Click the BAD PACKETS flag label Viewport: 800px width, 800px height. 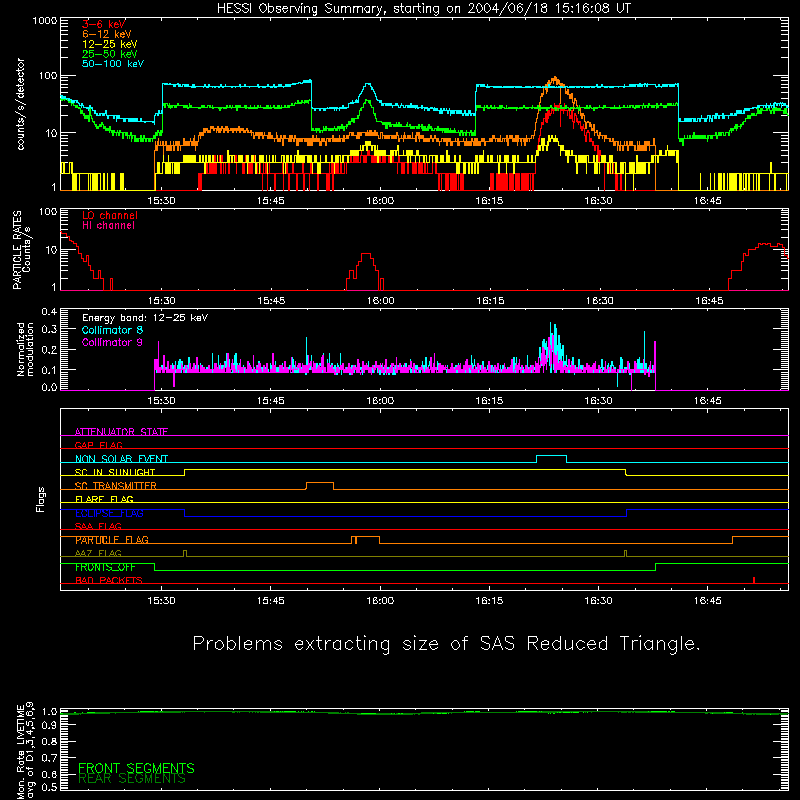(109, 580)
